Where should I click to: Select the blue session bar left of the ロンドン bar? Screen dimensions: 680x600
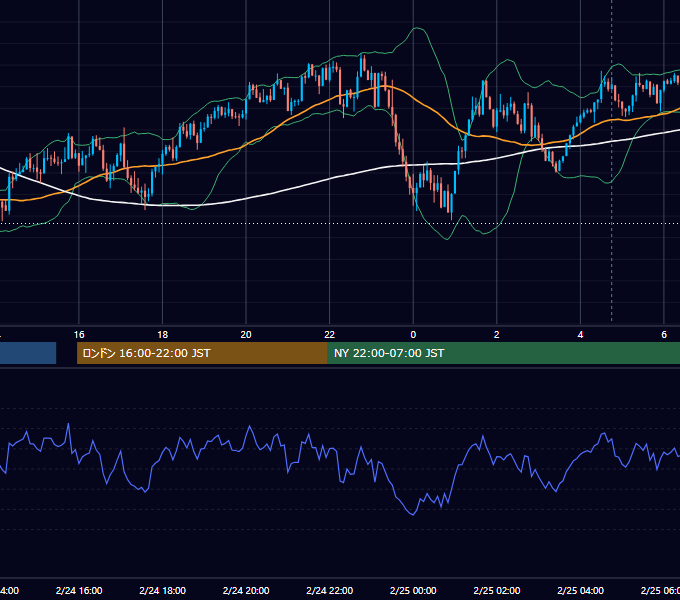[x=28, y=353]
